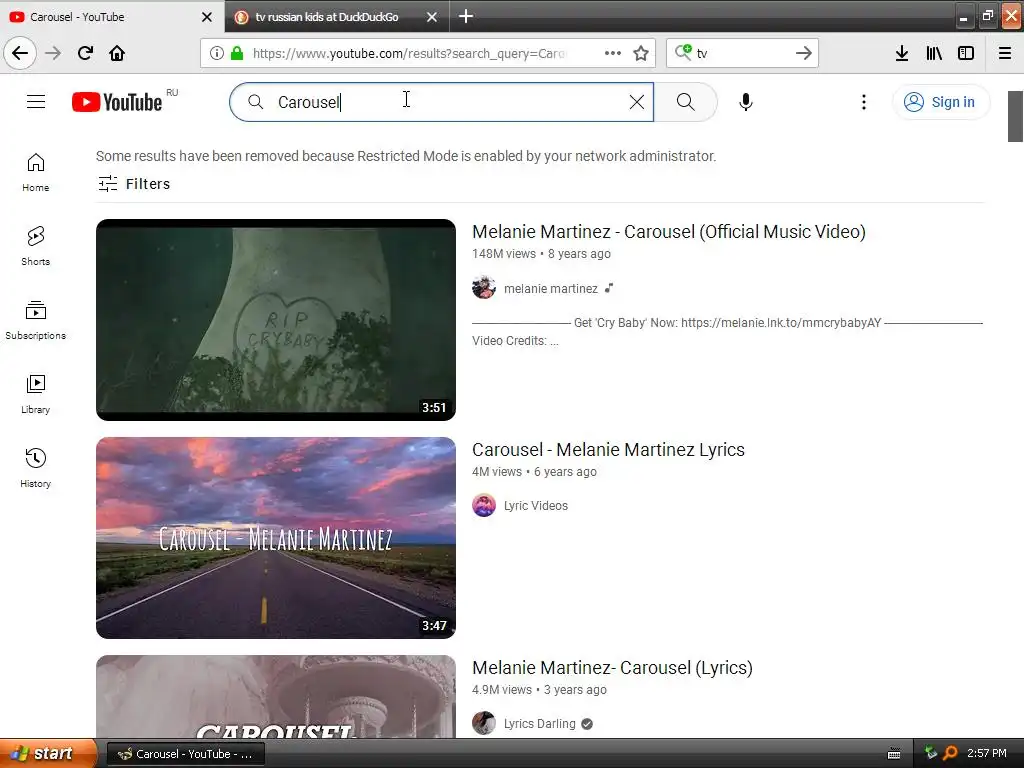Viewport: 1024px width, 768px height.
Task: Select Carousel - YouTube taskbar button
Action: click(x=185, y=754)
